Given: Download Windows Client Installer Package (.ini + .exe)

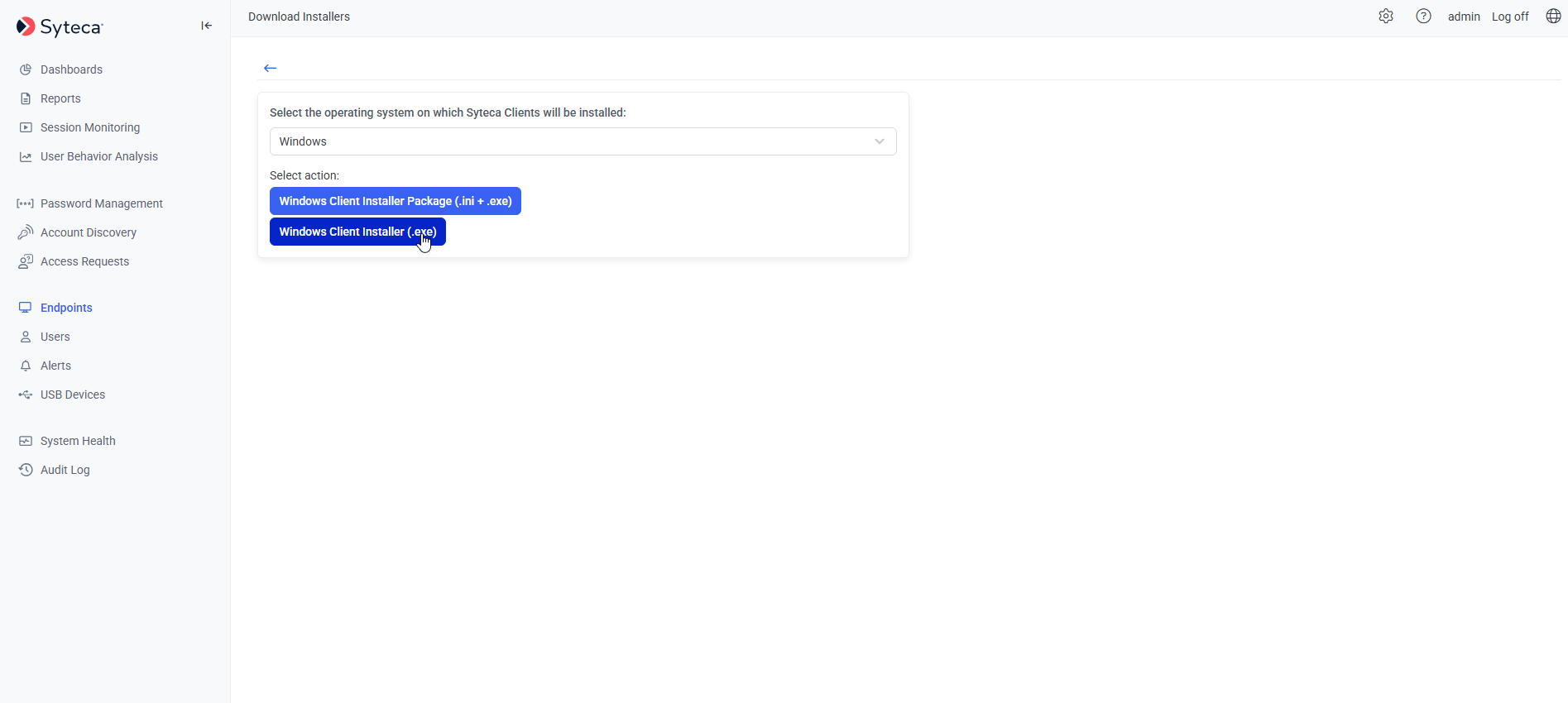Looking at the screenshot, I should click(396, 201).
